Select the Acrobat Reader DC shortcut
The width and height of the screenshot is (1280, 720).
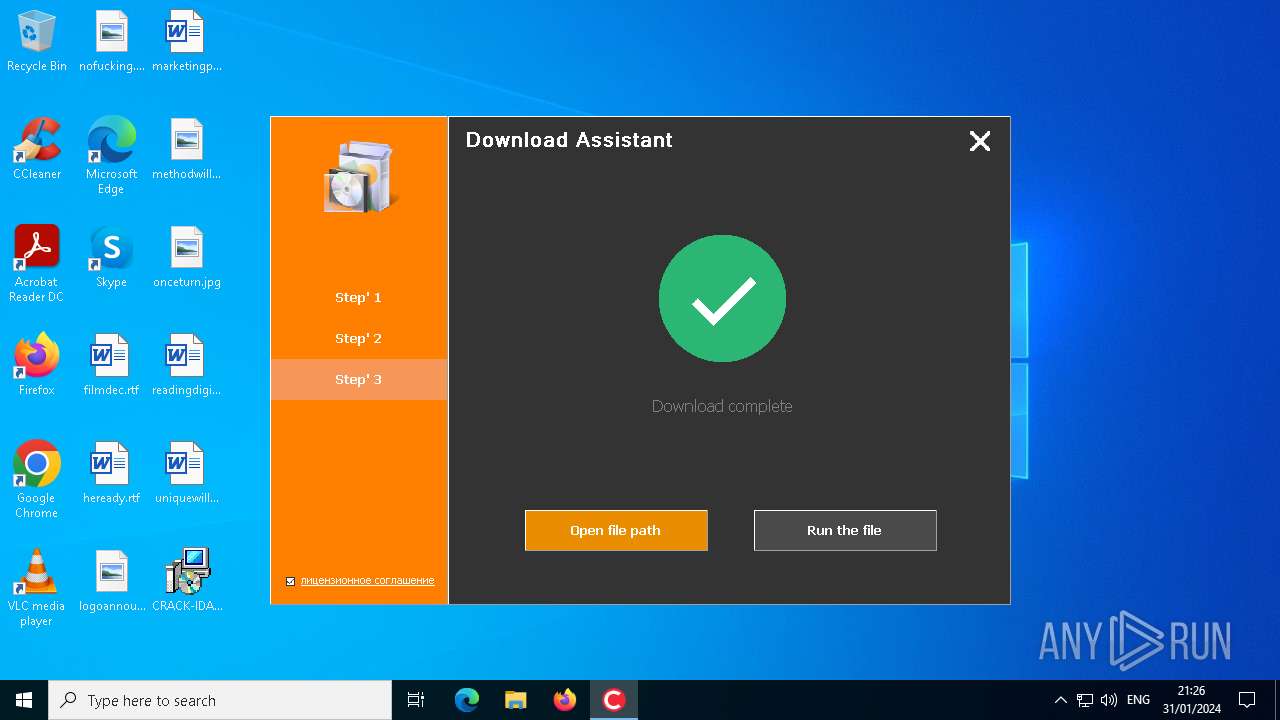(37, 264)
